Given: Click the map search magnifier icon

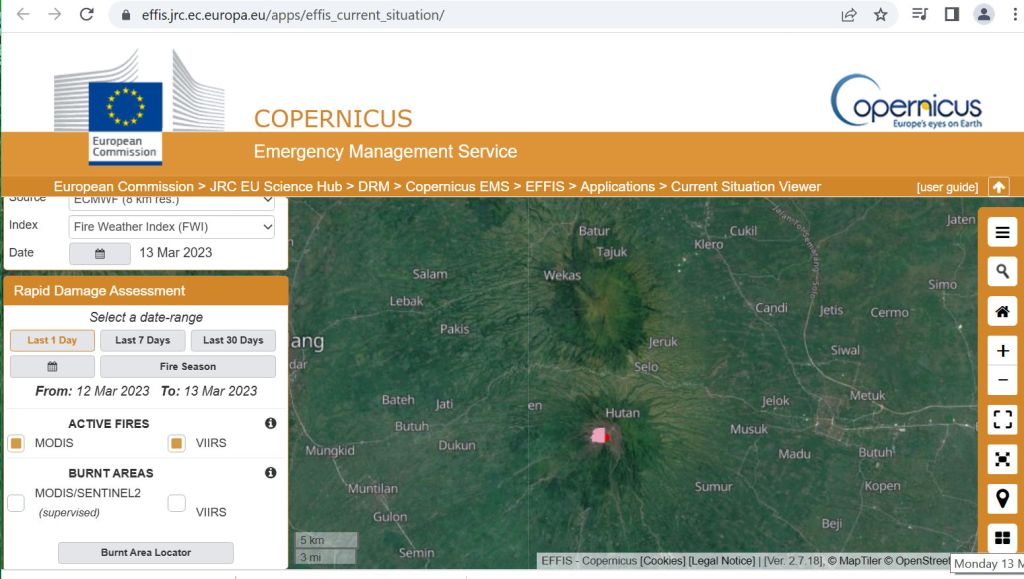Looking at the screenshot, I should (x=1002, y=272).
